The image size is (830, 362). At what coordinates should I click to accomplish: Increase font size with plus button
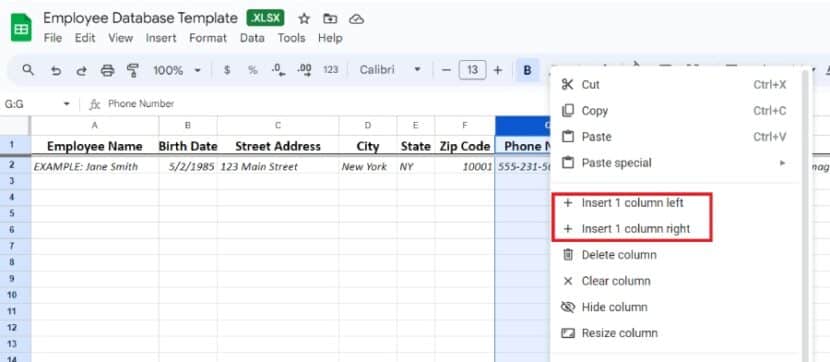(498, 70)
